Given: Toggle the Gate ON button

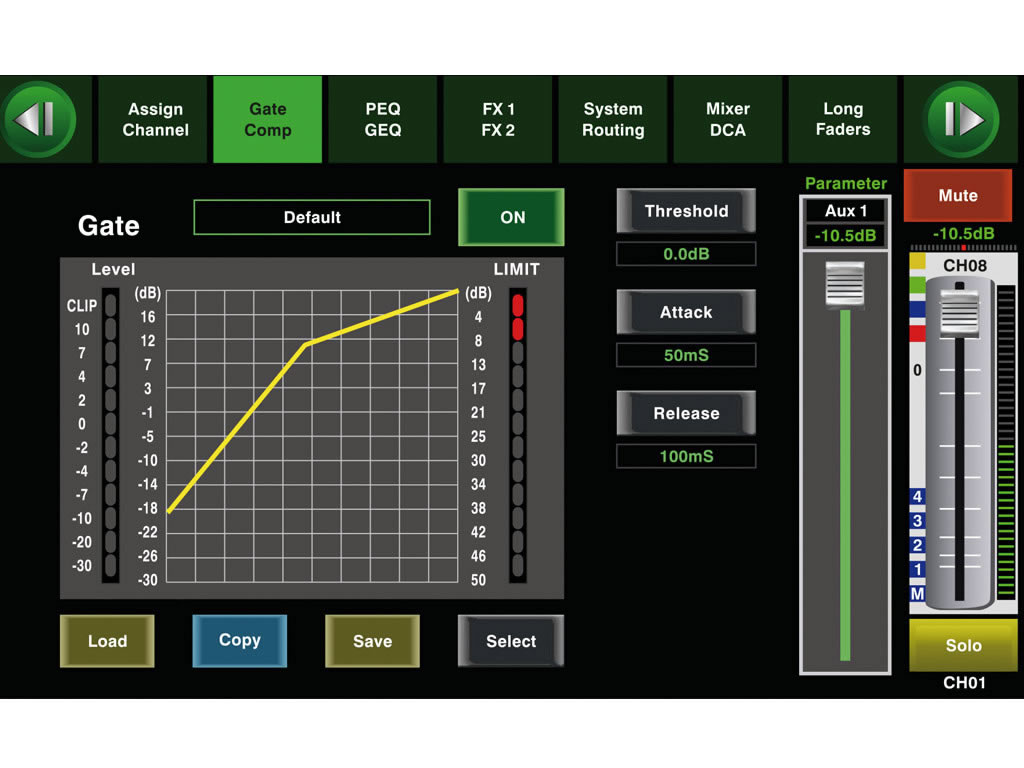Looking at the screenshot, I should [x=511, y=217].
